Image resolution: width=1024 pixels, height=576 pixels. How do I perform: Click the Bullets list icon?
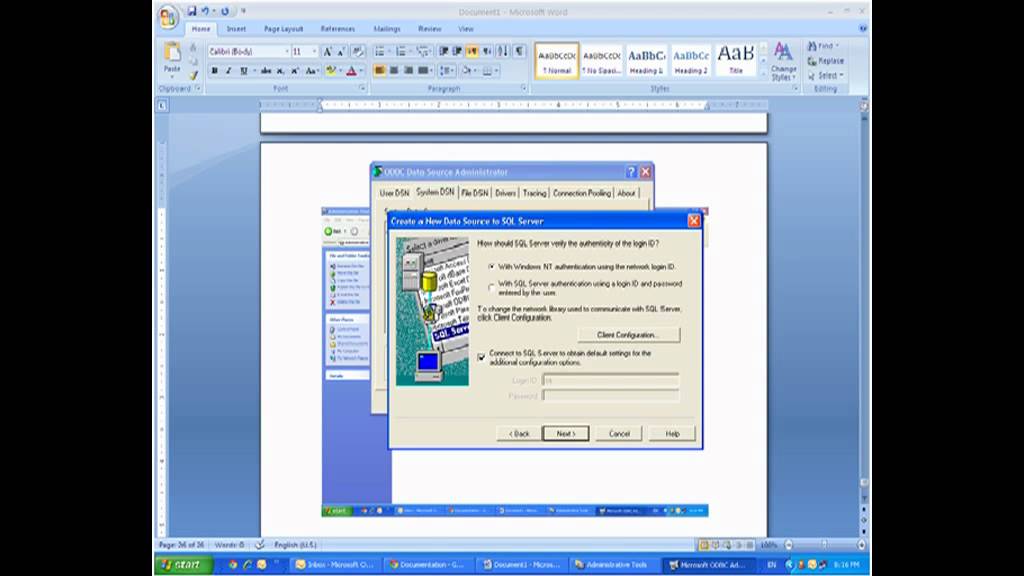[379, 52]
